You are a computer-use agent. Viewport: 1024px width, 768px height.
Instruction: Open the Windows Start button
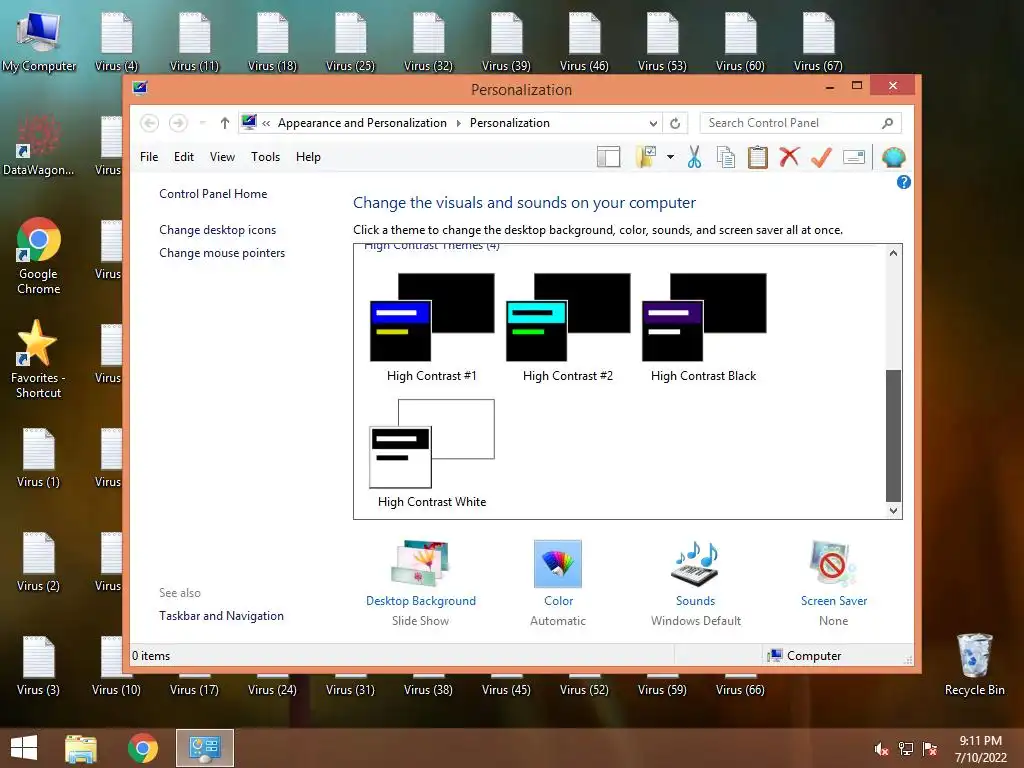[24, 748]
